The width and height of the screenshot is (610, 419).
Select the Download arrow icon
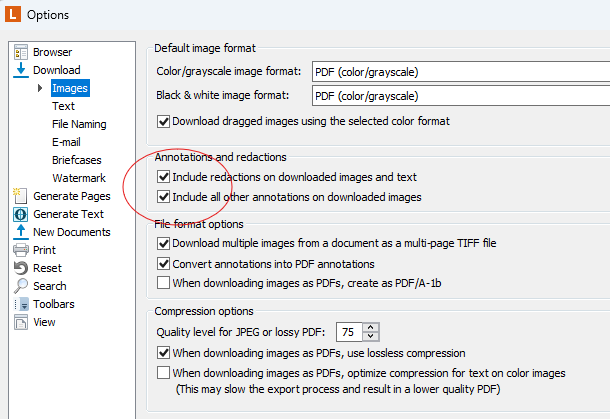point(21,70)
